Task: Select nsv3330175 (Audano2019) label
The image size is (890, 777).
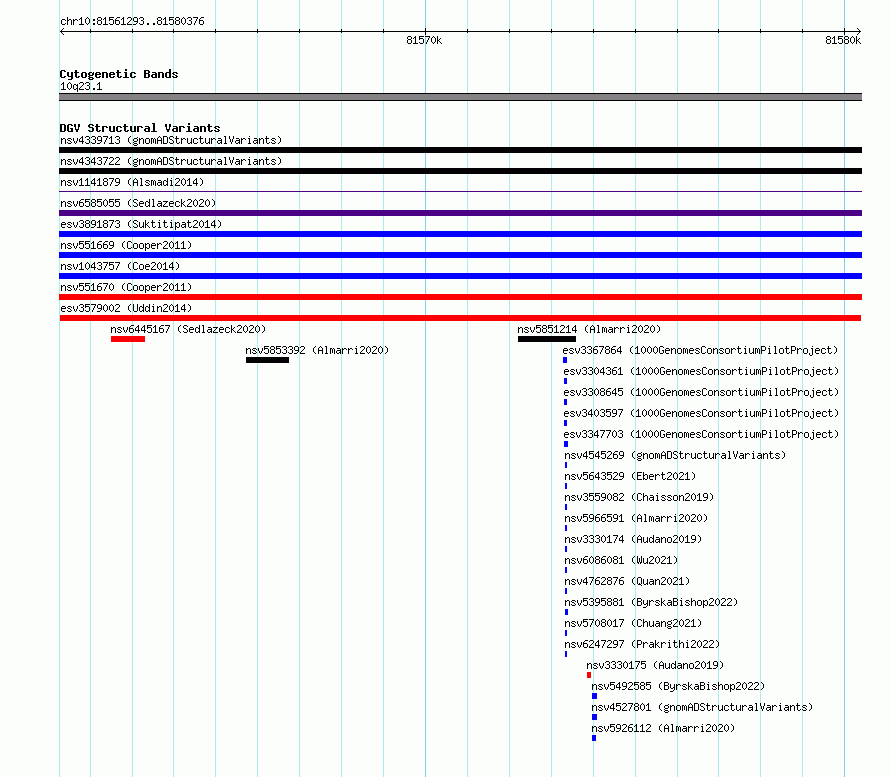Action: [655, 665]
